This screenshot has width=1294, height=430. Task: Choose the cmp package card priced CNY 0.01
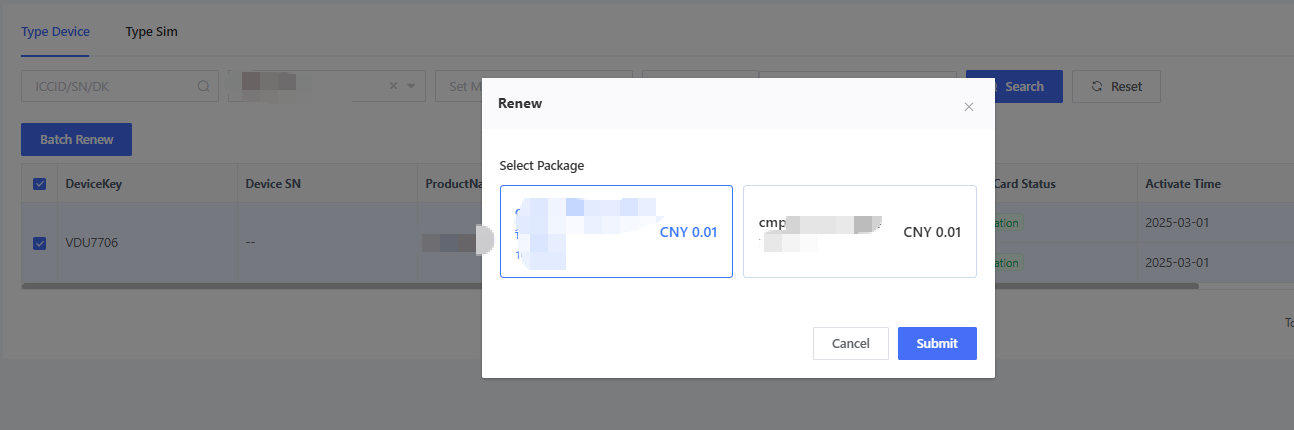click(x=859, y=232)
